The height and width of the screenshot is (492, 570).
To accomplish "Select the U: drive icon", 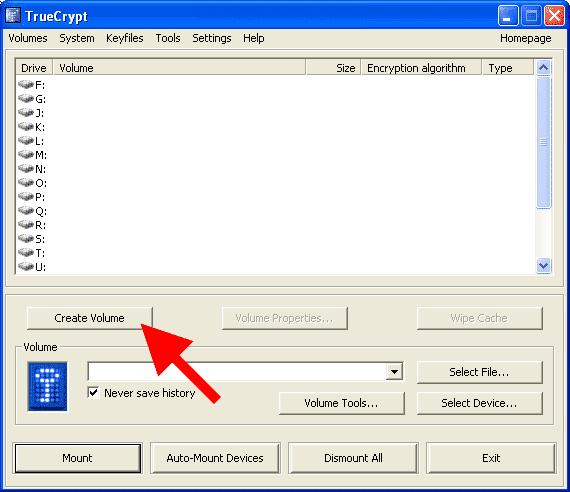I will pyautogui.click(x=26, y=267).
